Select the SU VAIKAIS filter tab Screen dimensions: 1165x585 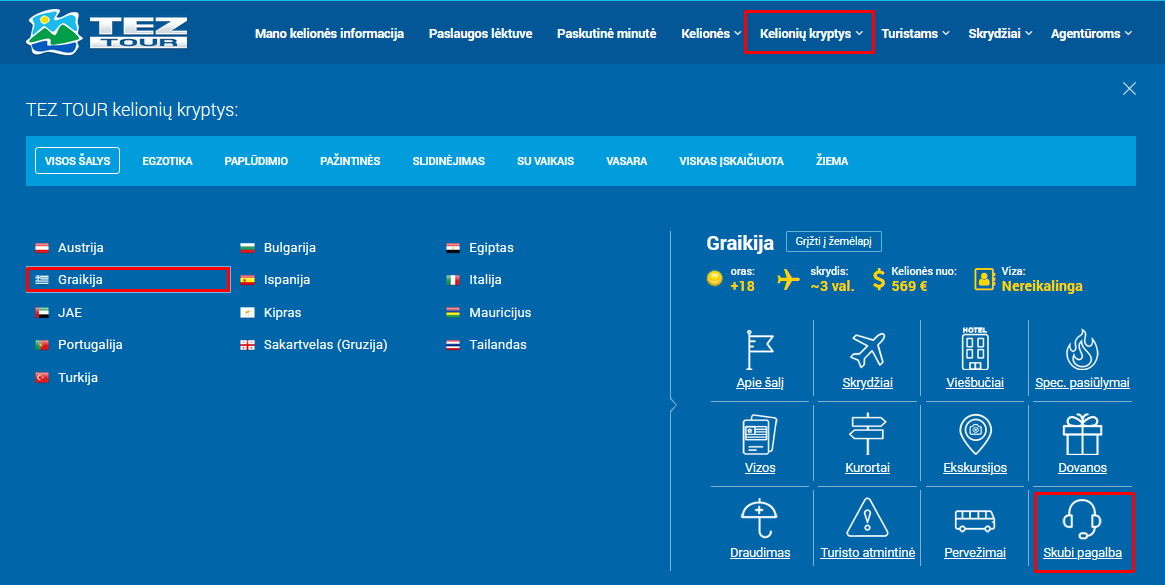pos(545,161)
